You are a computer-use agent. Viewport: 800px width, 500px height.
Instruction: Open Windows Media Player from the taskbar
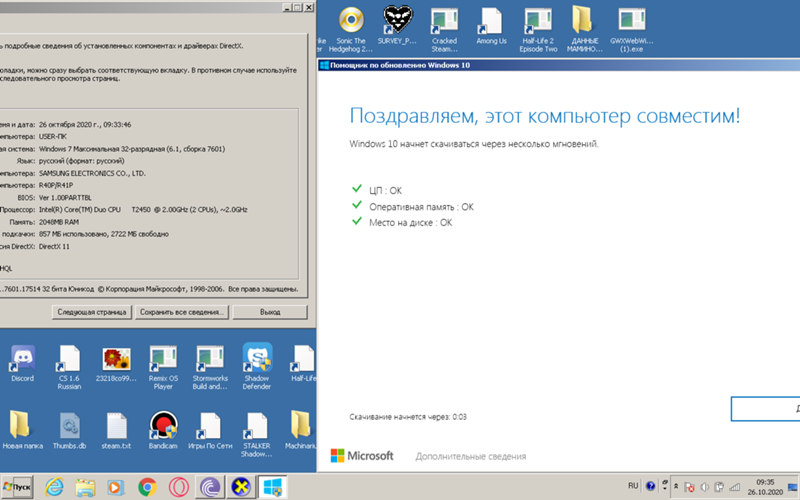[115, 487]
